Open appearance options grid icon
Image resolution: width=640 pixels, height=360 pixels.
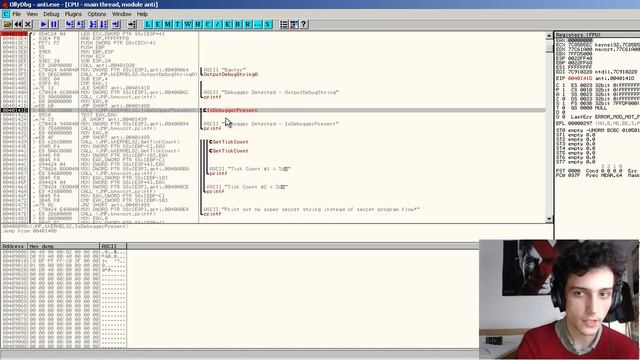point(294,24)
